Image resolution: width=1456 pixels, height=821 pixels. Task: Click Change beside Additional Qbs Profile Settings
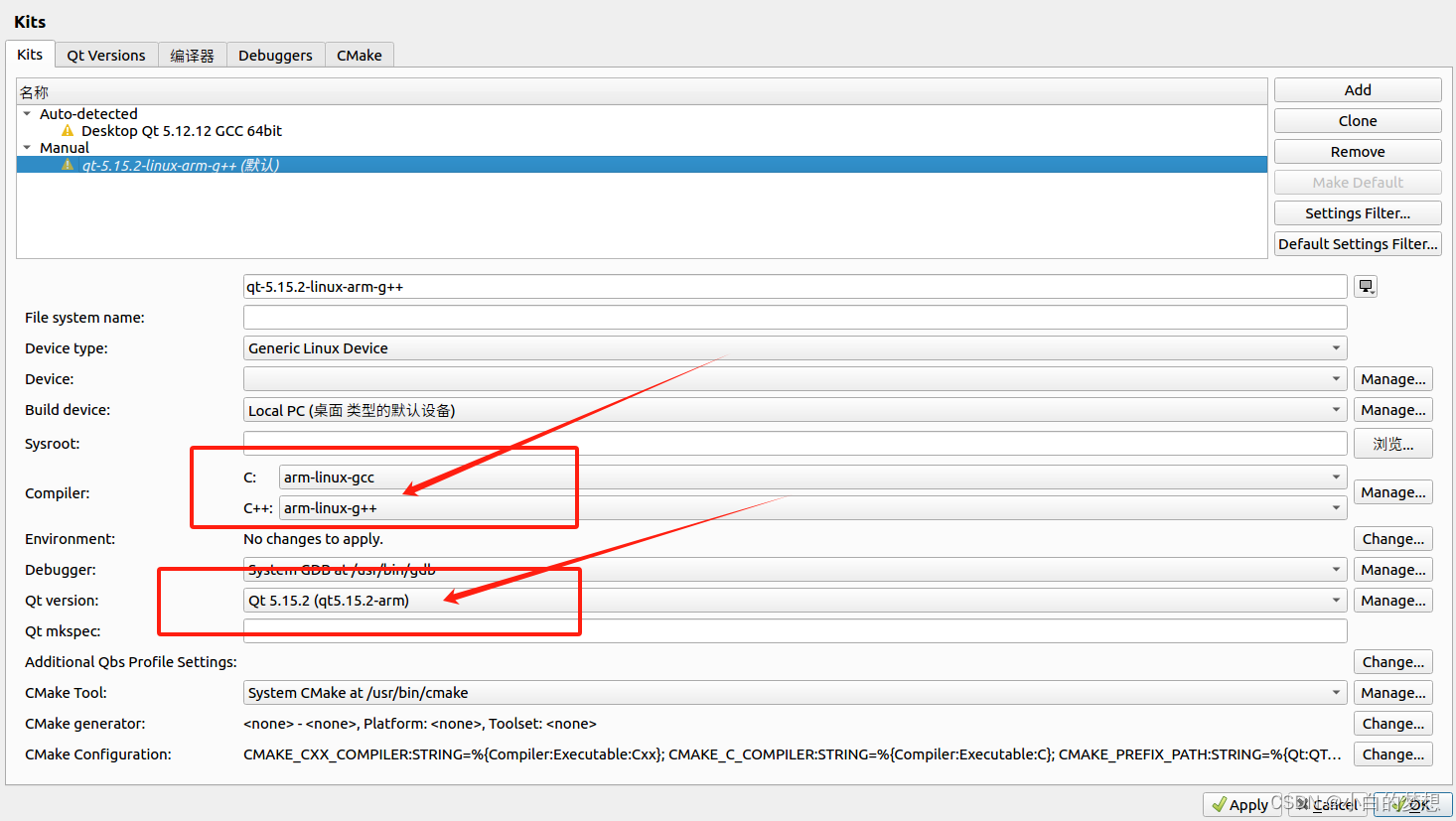tap(1392, 661)
